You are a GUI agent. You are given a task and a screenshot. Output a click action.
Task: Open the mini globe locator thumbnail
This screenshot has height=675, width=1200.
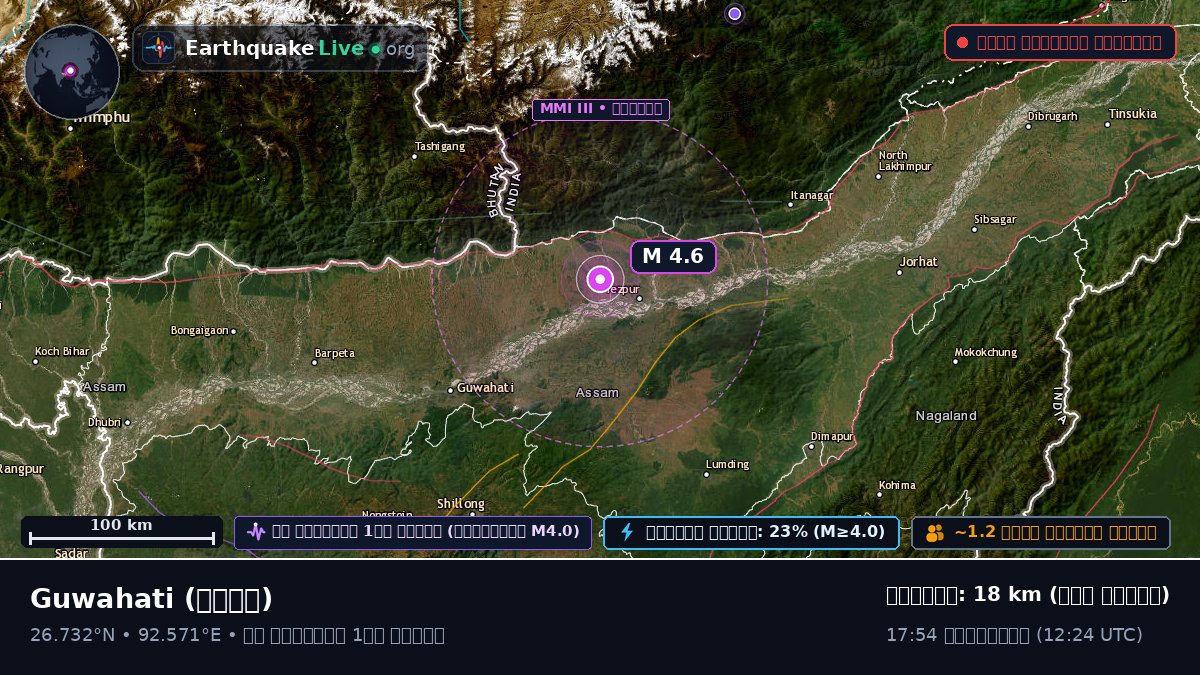point(72,72)
